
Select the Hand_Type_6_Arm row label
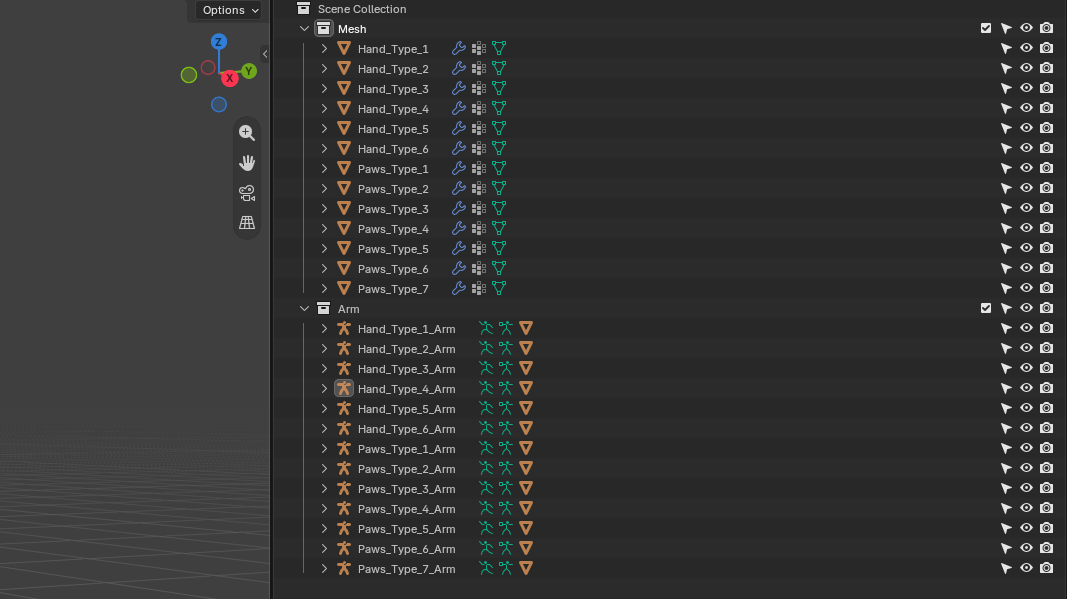[406, 429]
